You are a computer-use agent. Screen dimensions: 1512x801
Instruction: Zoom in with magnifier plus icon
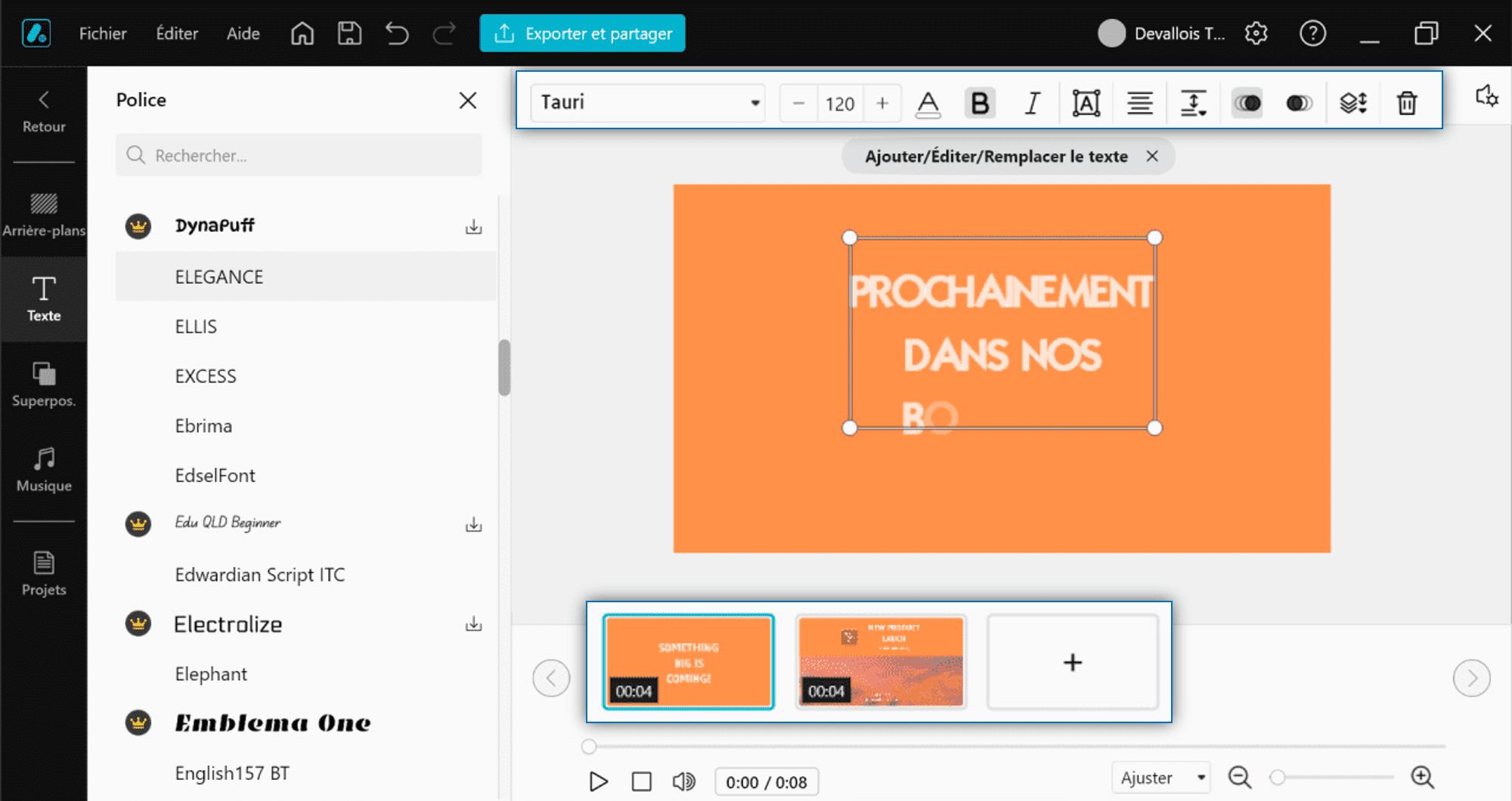(1422, 777)
